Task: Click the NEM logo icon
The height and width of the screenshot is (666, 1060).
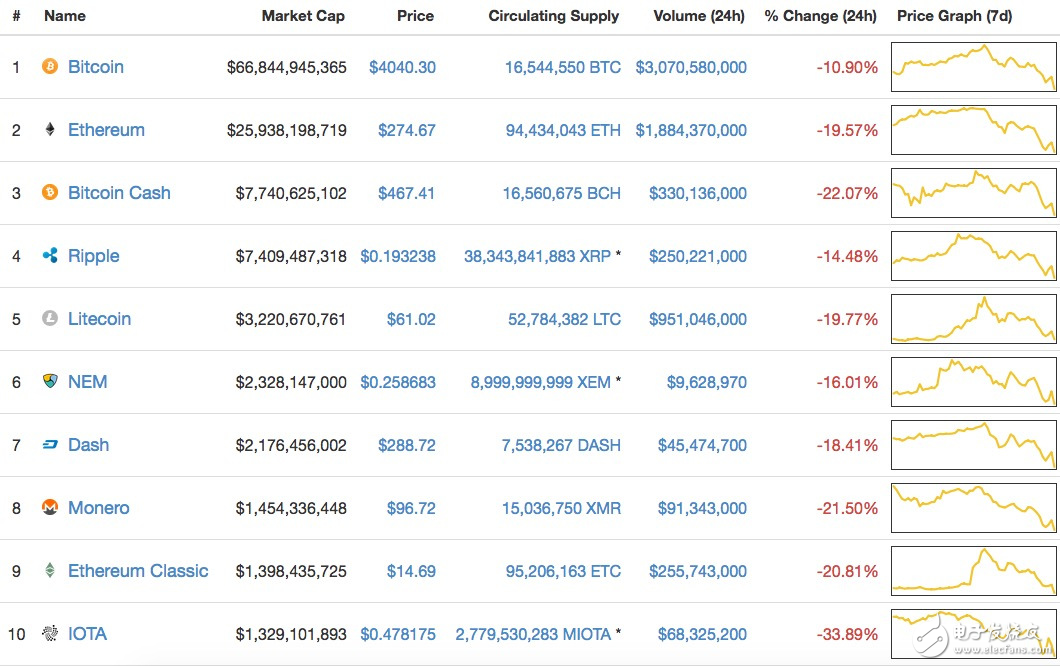Action: [49, 382]
